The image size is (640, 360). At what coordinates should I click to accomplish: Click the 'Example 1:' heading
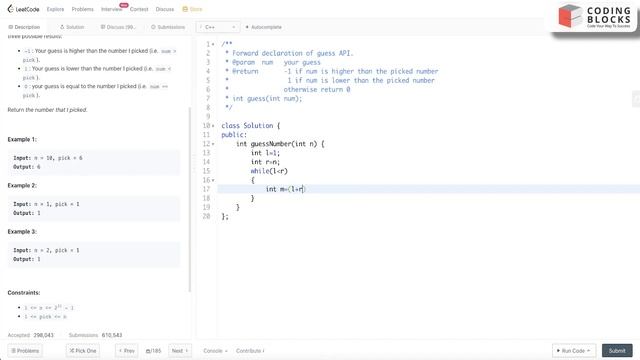click(x=22, y=139)
